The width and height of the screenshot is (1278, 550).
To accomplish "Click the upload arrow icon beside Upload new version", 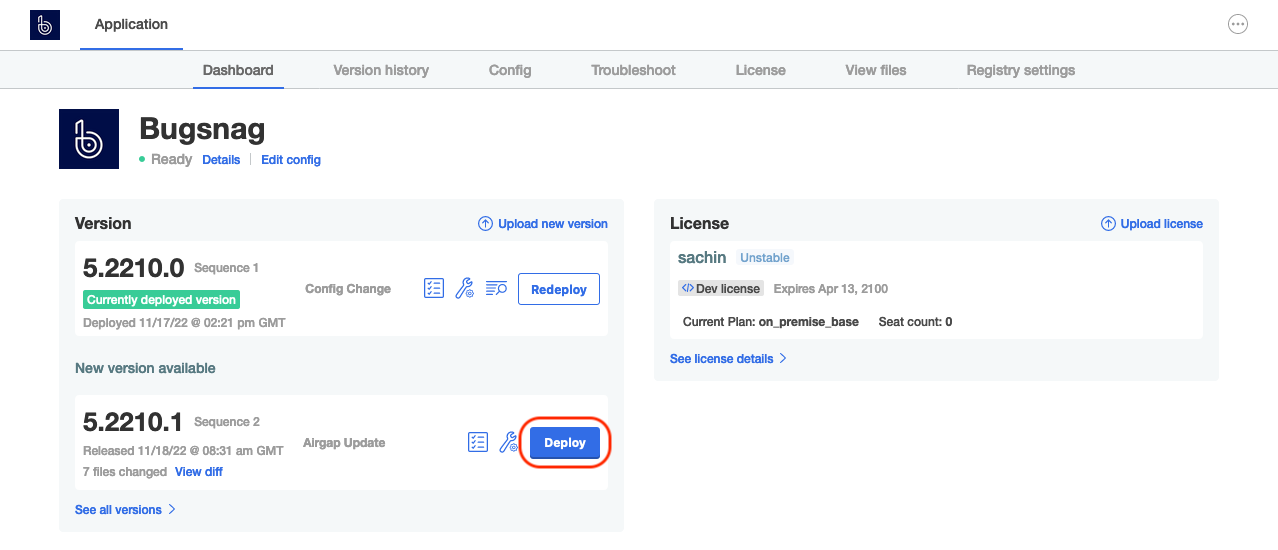I will [485, 224].
